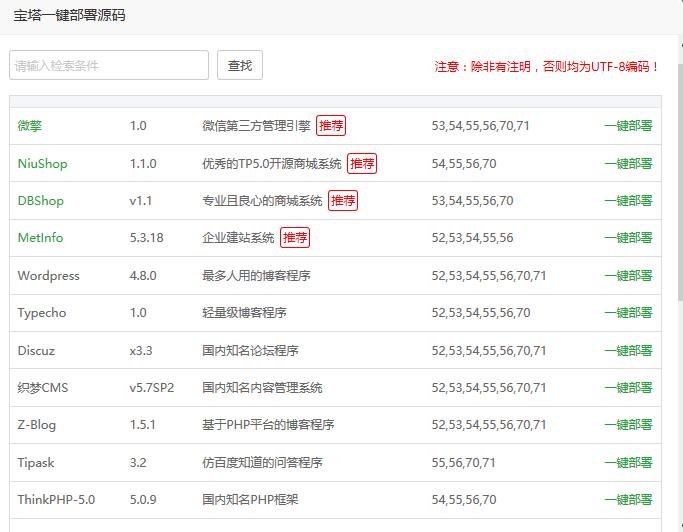Open the DBShop name link
Viewport: 683px width, 532px height.
click(x=41, y=201)
